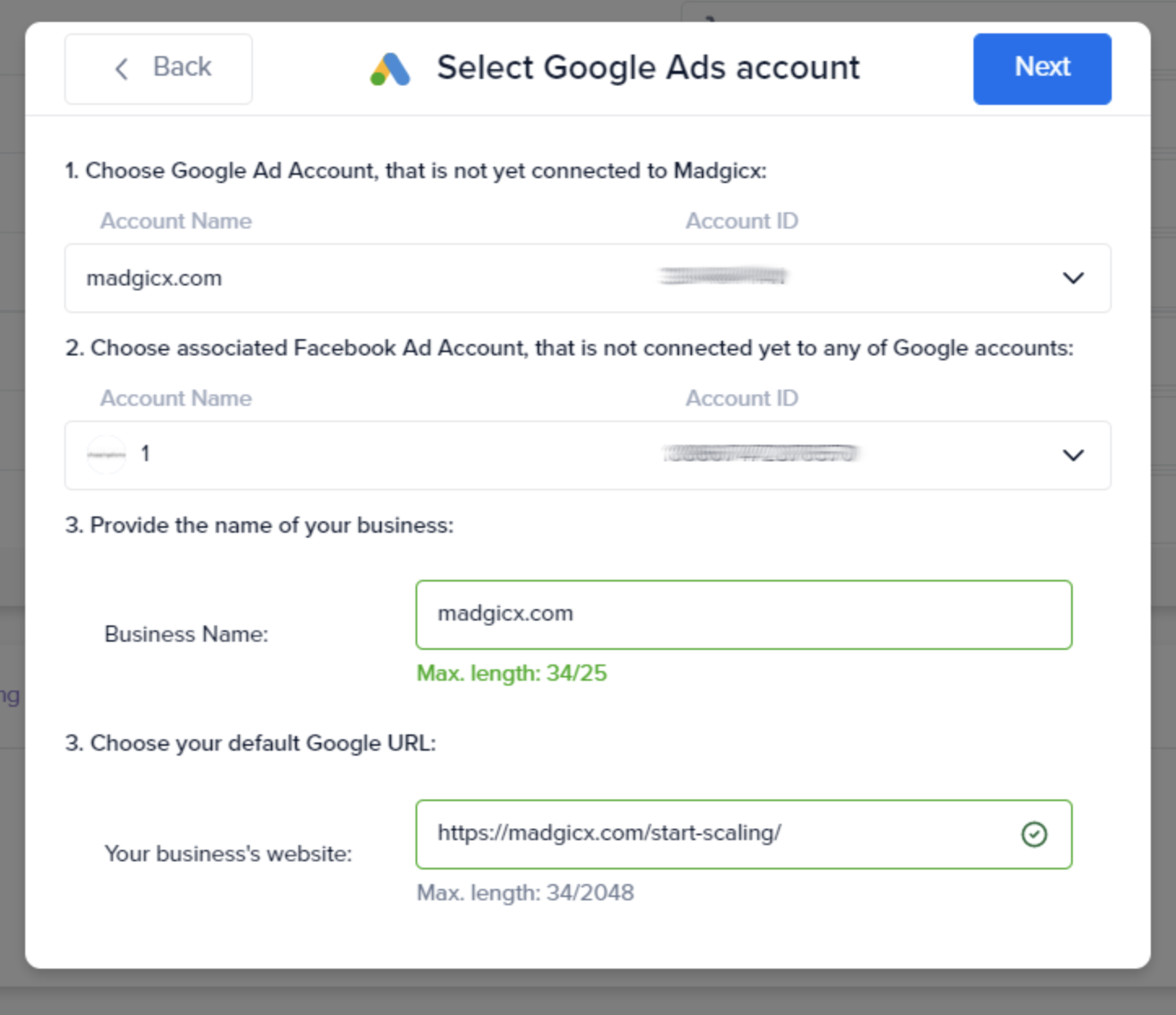Click the Google Ads logo icon

click(x=390, y=69)
